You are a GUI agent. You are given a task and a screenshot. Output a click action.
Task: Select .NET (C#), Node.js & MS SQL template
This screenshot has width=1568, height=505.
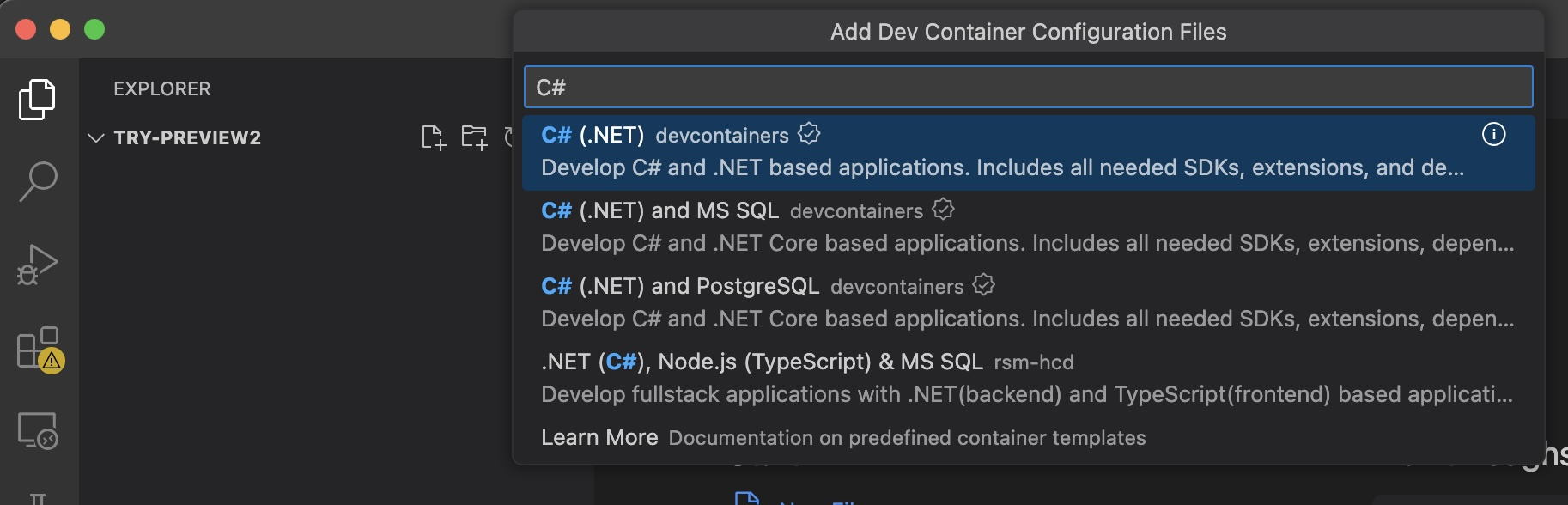pos(1028,379)
